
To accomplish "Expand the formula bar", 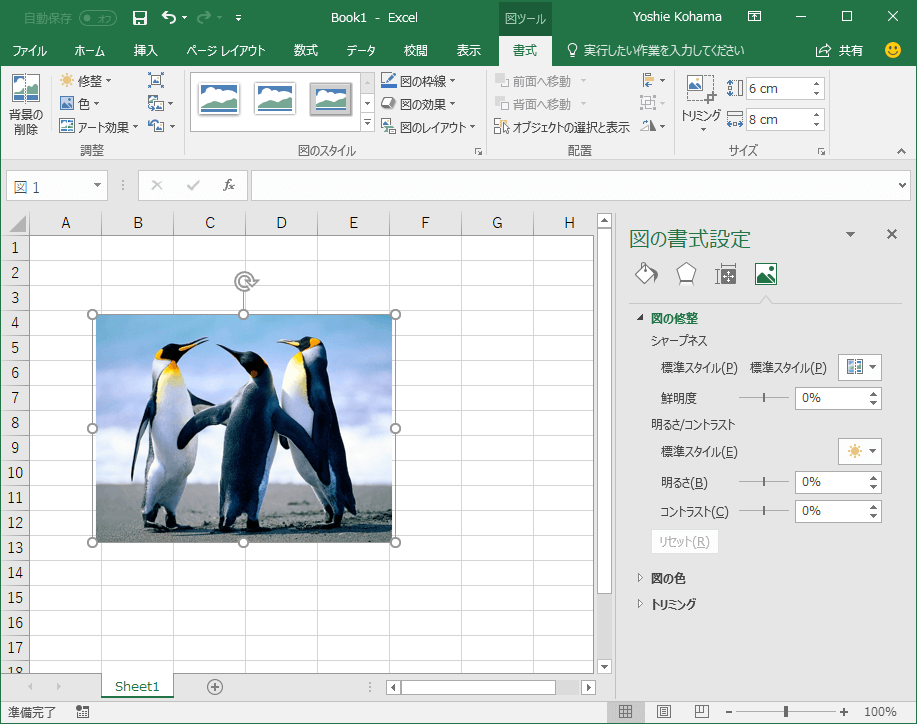I will 902,185.
